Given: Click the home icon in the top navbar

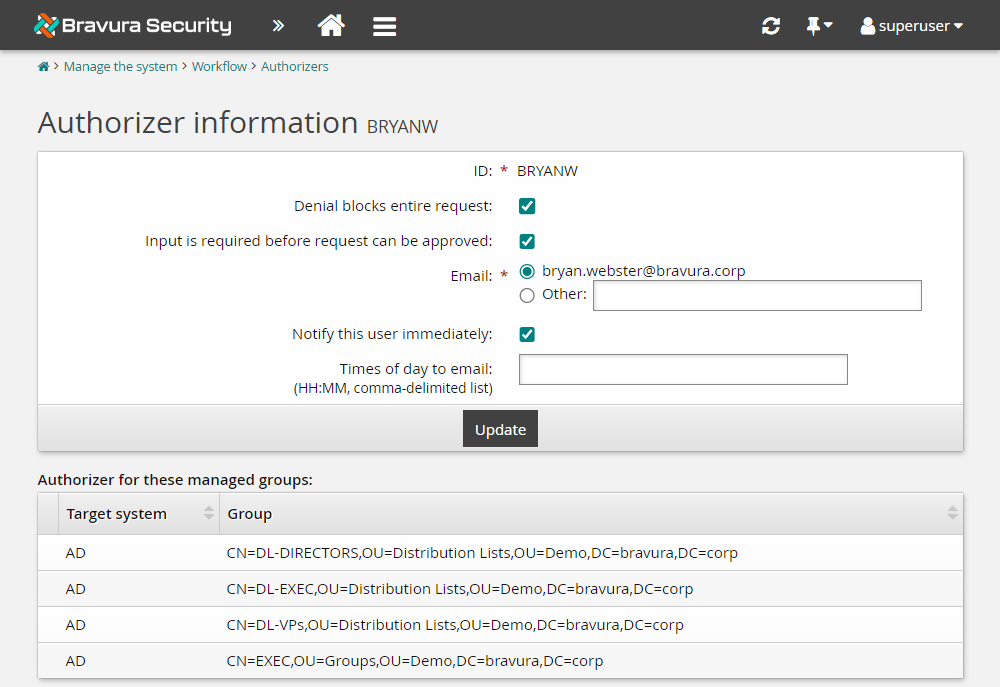Looking at the screenshot, I should (331, 25).
